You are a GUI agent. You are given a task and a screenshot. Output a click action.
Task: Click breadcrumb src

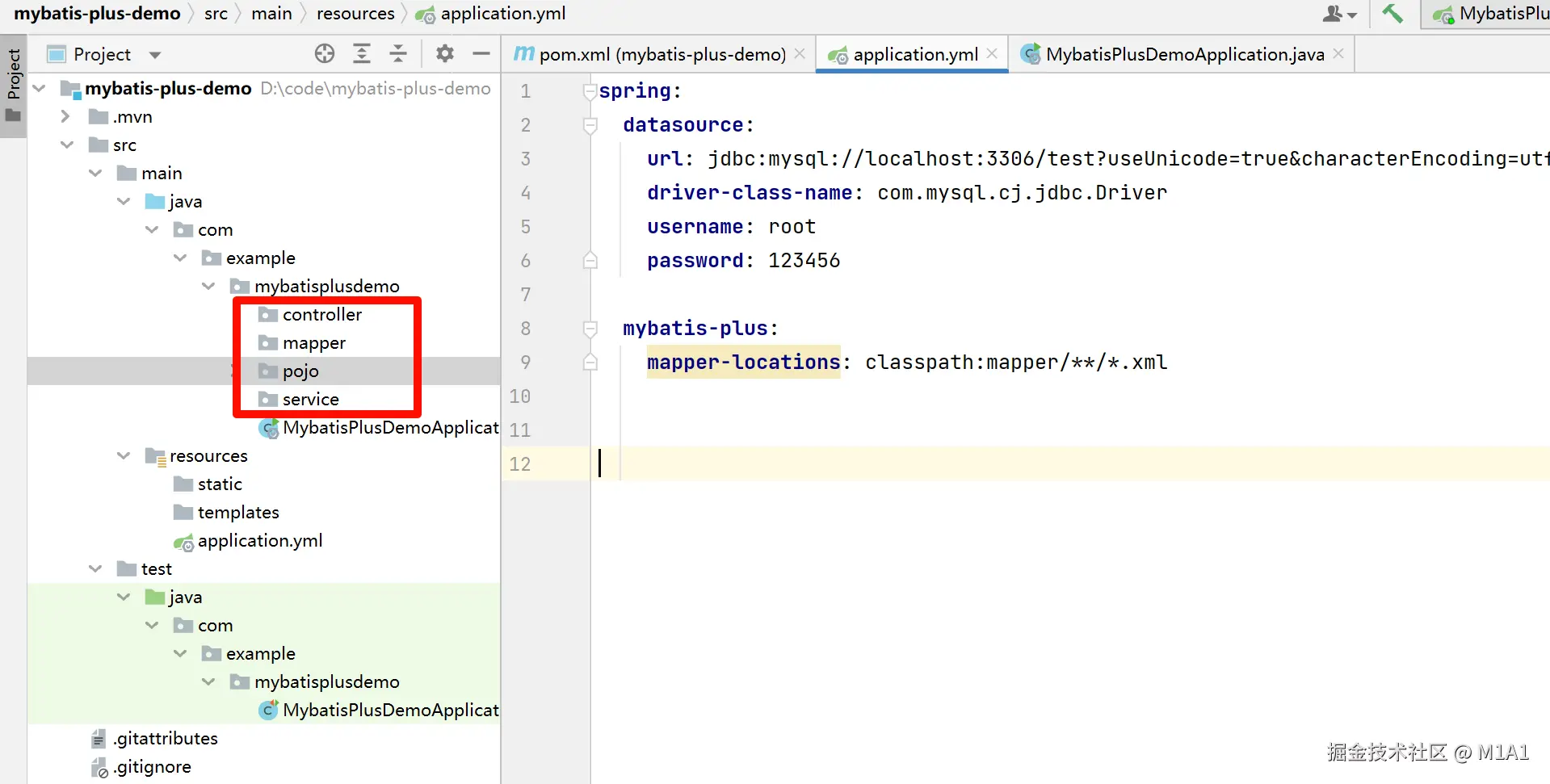point(216,13)
